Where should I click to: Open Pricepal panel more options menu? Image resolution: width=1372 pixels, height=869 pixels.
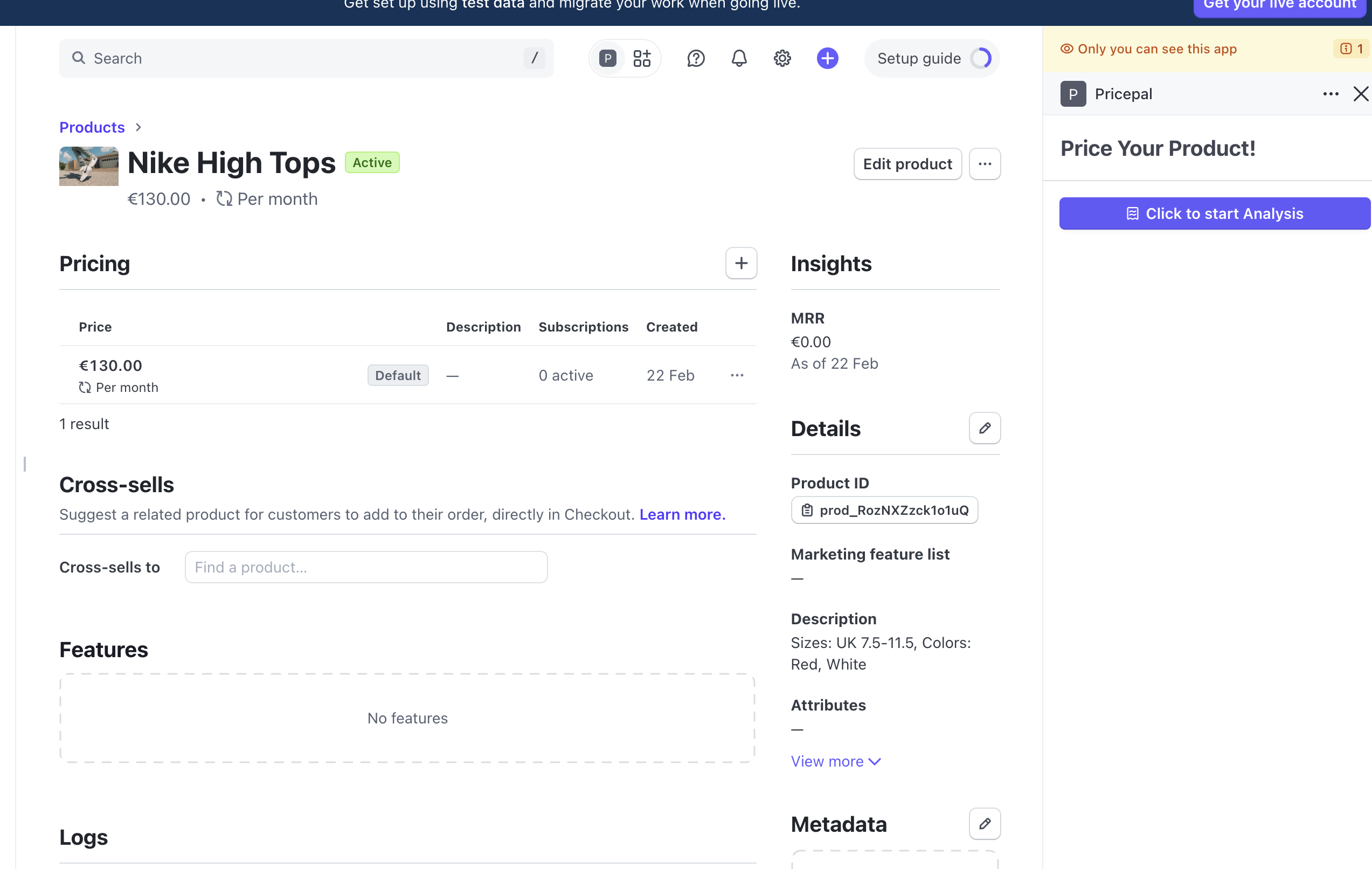1331,94
